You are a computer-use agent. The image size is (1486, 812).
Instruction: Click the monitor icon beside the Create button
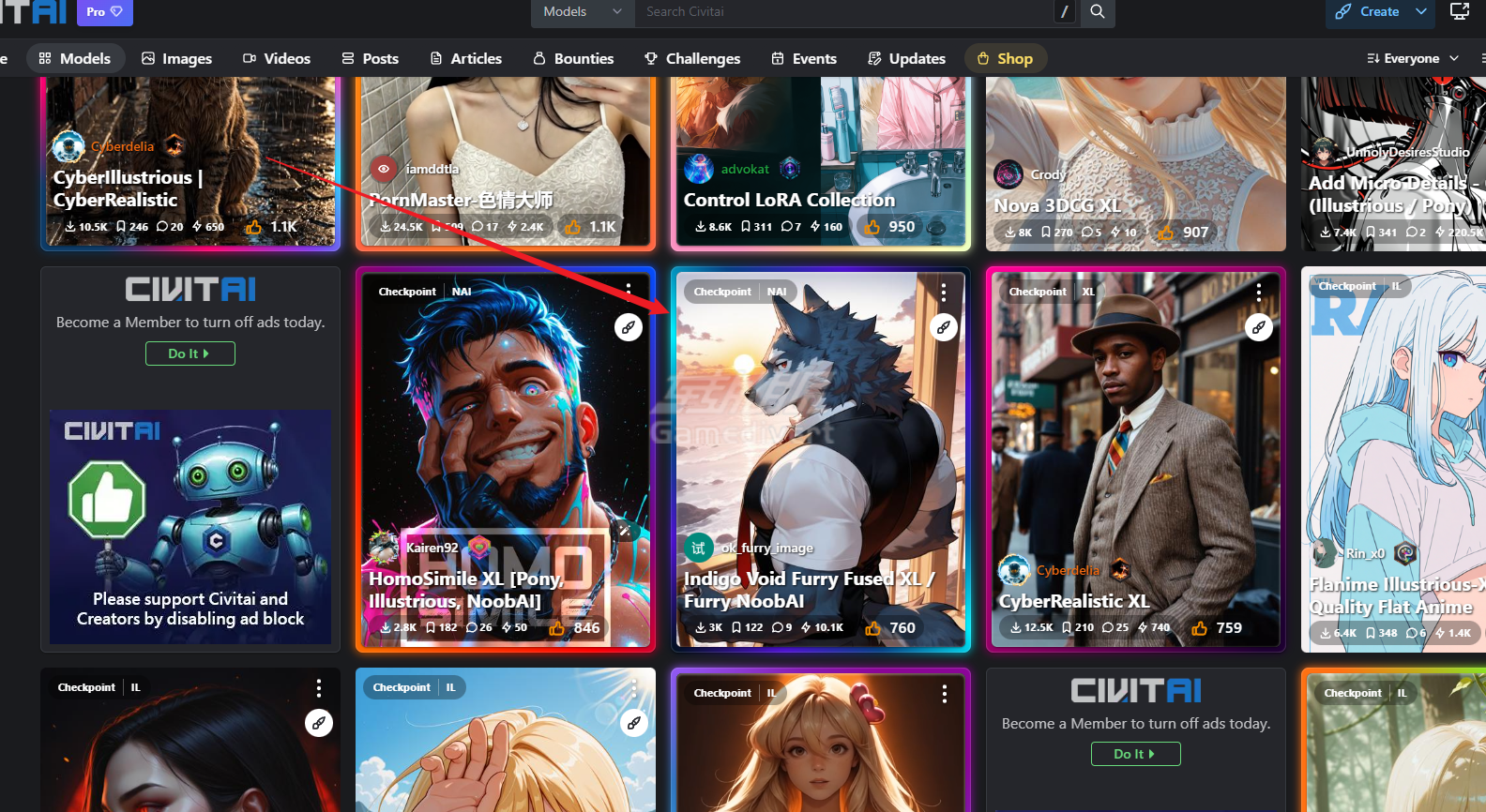coord(1460,12)
